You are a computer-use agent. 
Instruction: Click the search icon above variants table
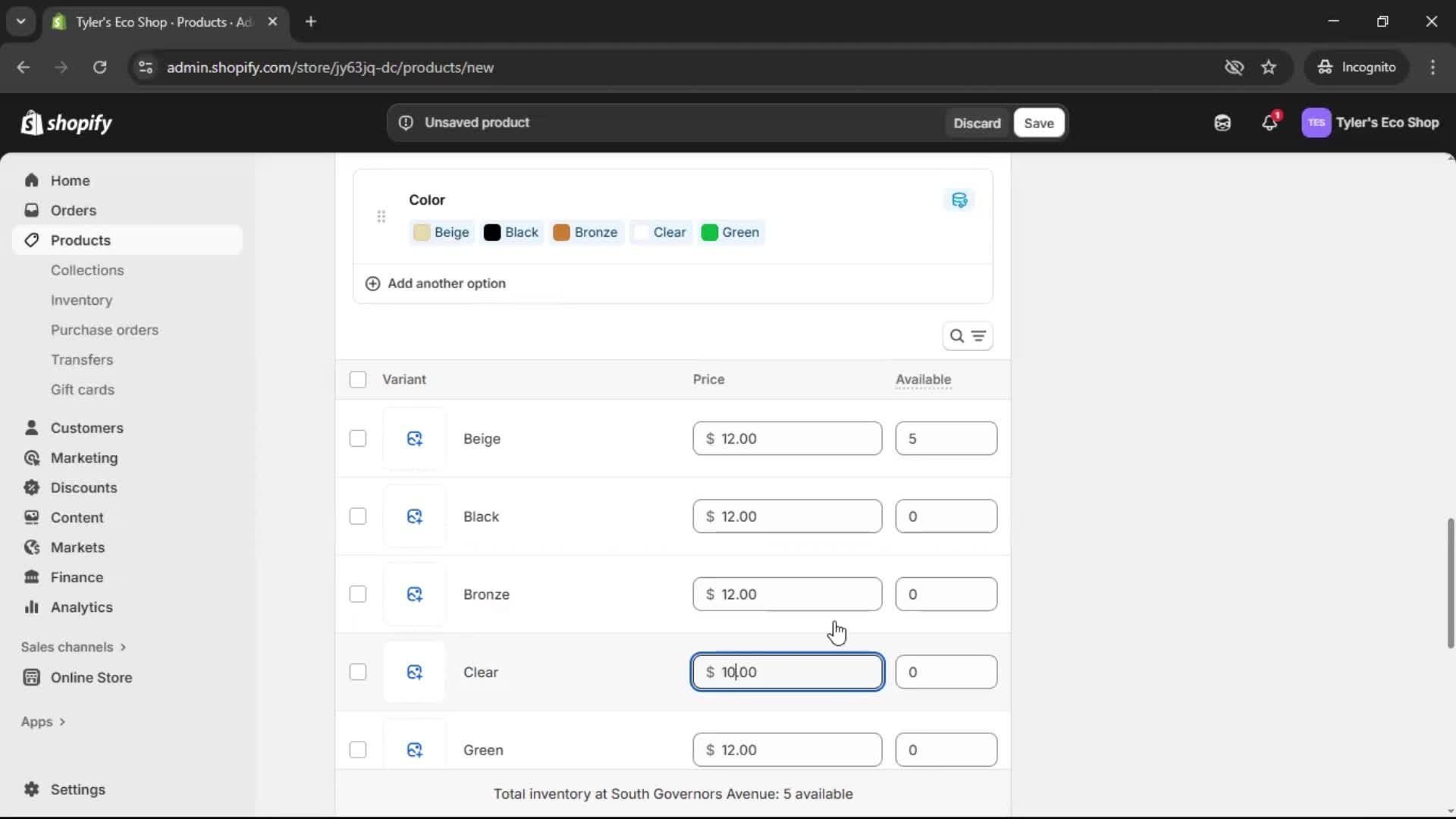coord(956,335)
